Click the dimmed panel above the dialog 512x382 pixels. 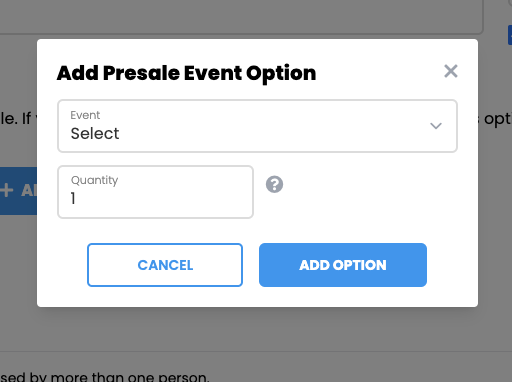(x=240, y=16)
